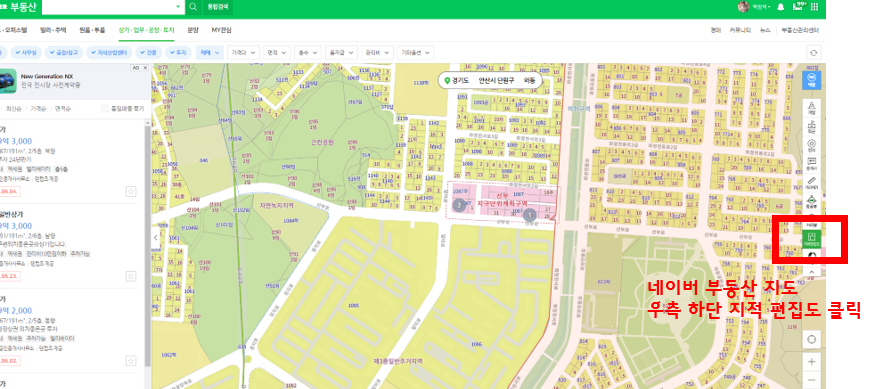Close the New Generation NX ad
This screenshot has height=389, width=871.
click(x=145, y=68)
